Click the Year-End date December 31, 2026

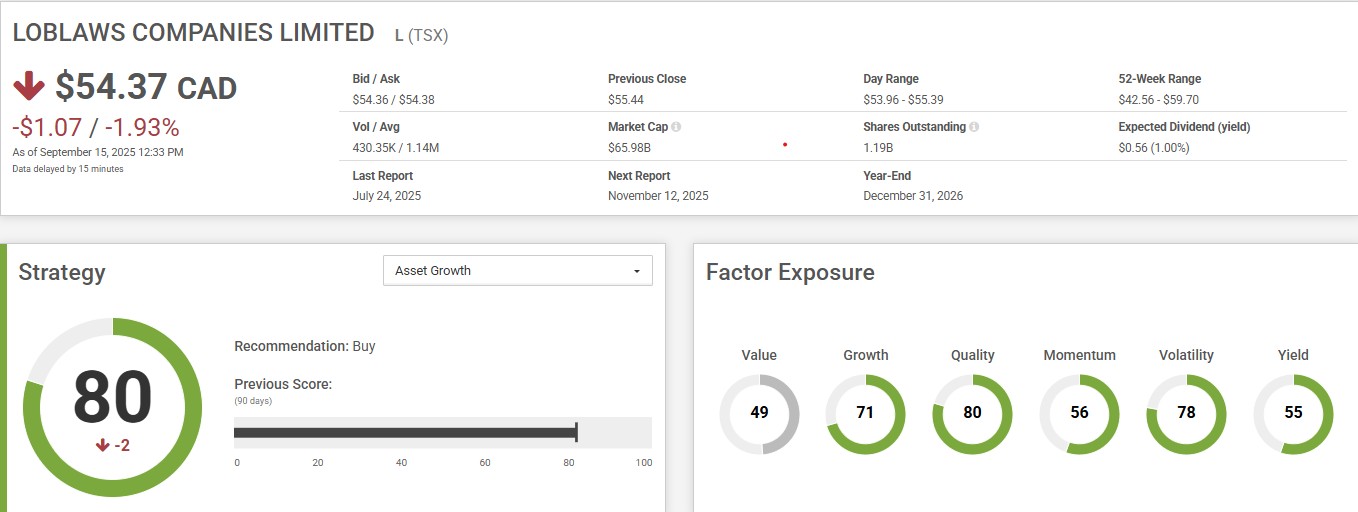(913, 196)
